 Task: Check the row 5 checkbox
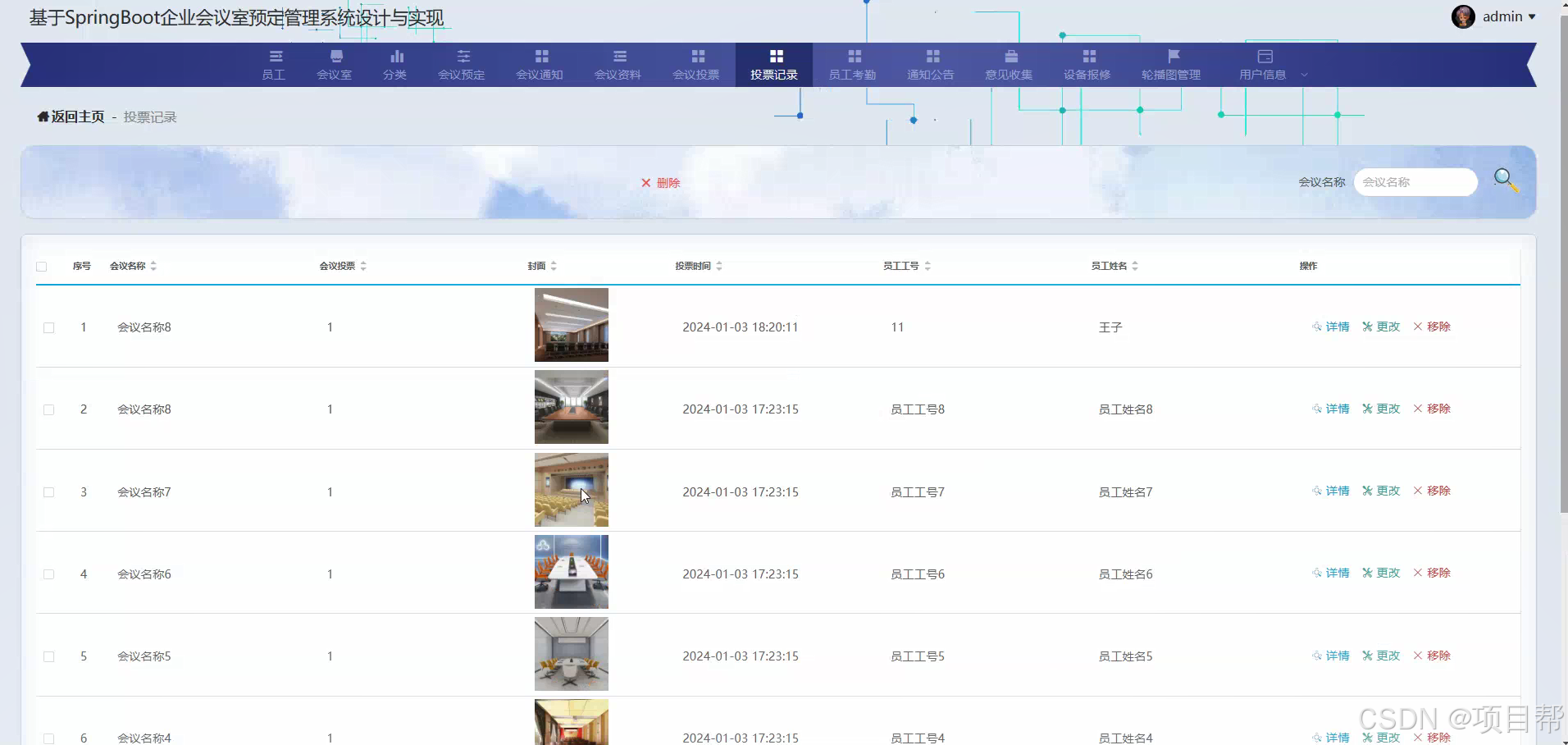pyautogui.click(x=49, y=656)
